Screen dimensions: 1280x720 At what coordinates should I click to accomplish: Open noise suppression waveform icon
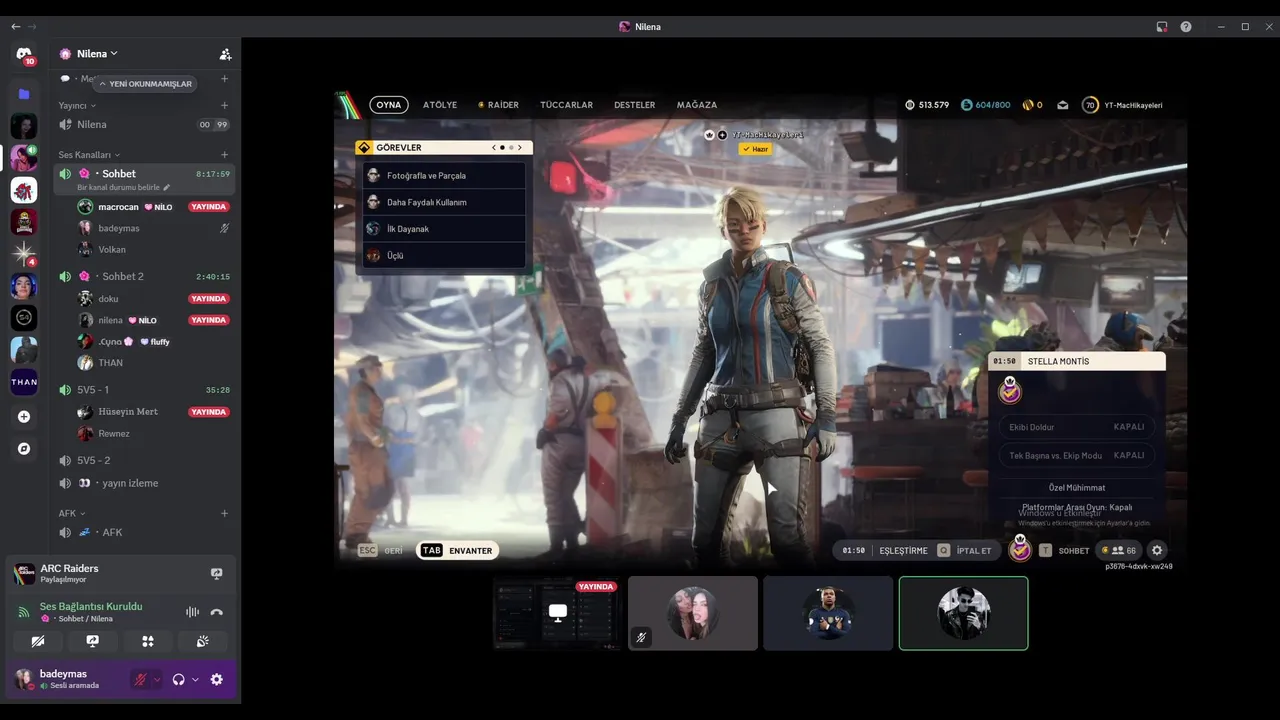193,612
